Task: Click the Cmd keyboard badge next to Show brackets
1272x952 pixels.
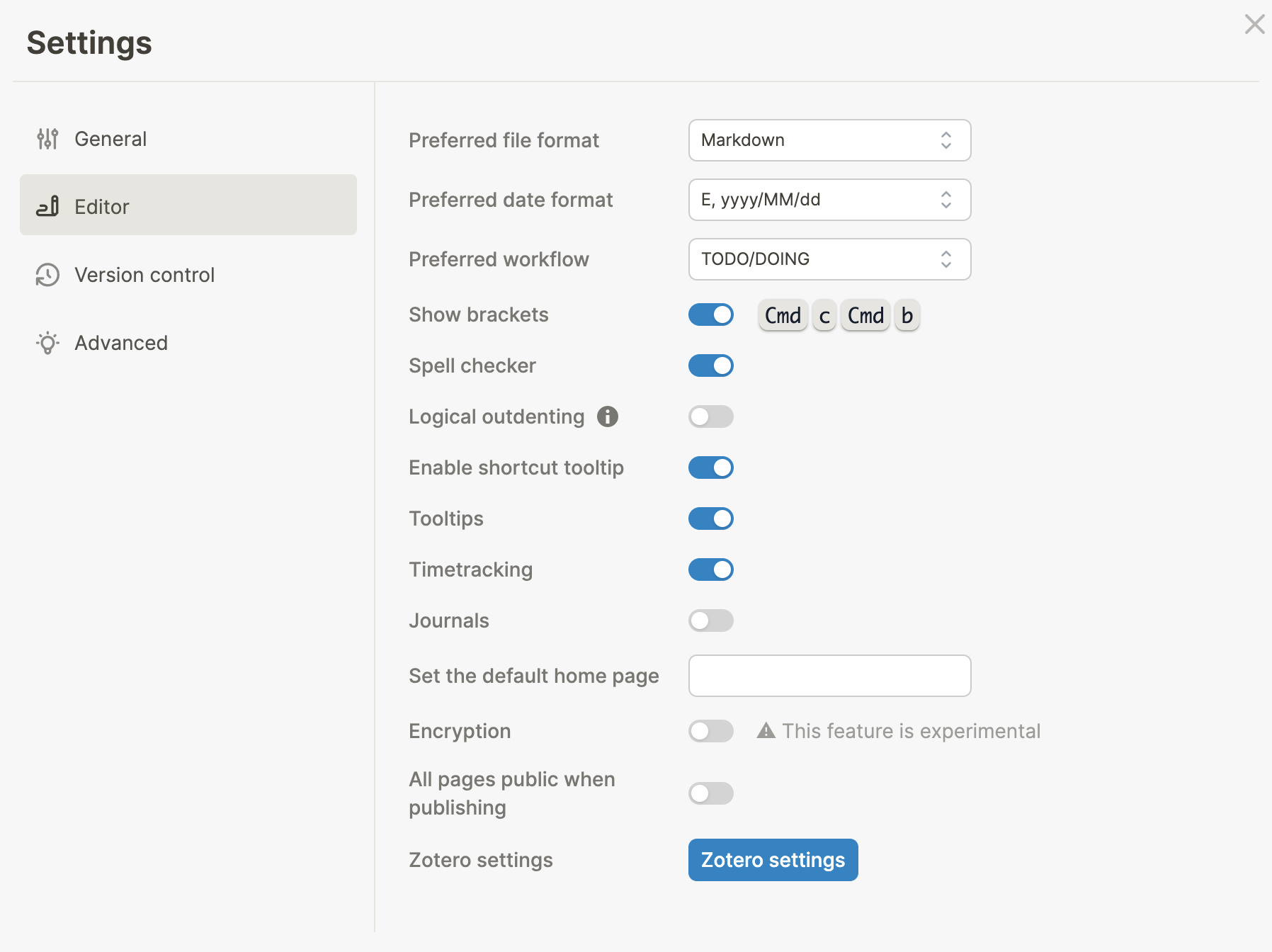Action: pos(782,315)
